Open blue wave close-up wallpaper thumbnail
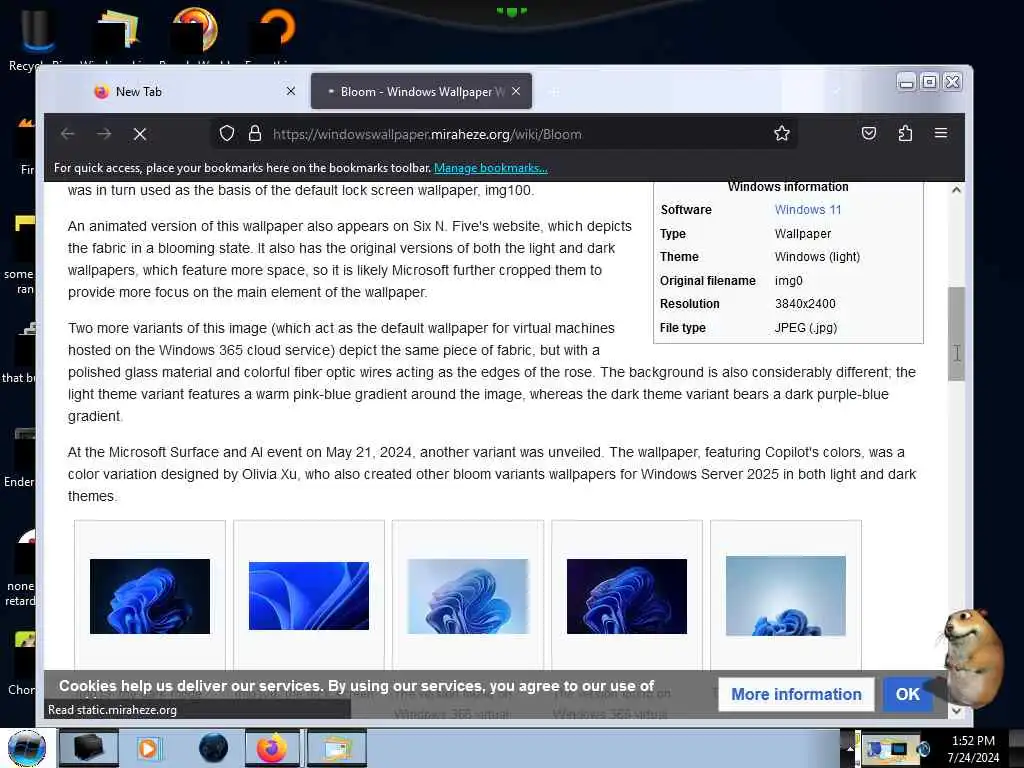The width and height of the screenshot is (1024, 768). (309, 596)
